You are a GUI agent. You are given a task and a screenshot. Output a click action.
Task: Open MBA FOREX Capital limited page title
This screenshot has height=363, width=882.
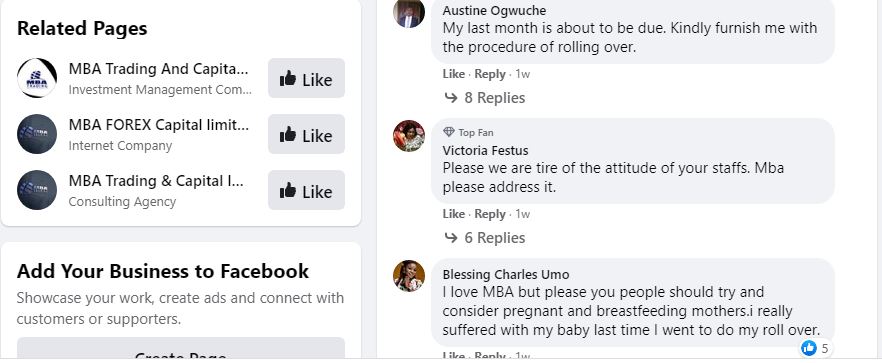[159, 125]
